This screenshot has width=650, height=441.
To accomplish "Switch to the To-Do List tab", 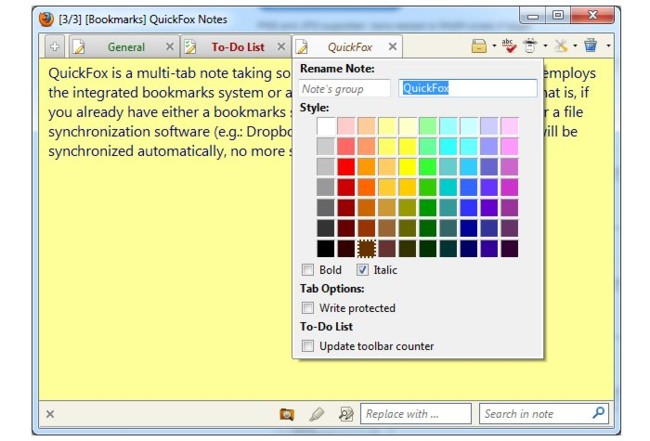I will (x=238, y=47).
